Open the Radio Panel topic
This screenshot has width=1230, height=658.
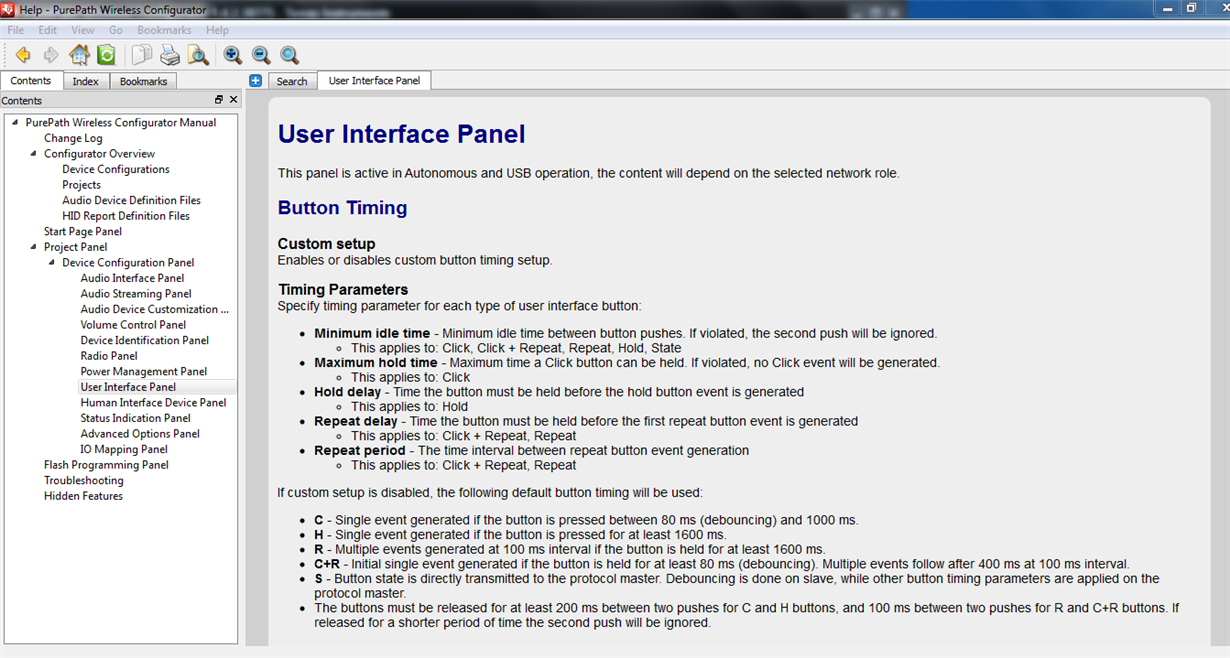coord(109,356)
